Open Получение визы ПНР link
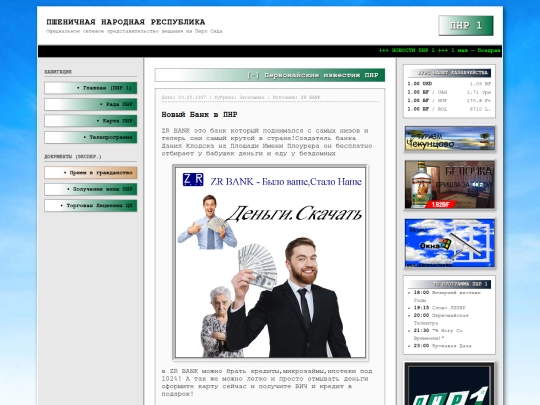Viewport: 540px width, 405px height. point(91,189)
